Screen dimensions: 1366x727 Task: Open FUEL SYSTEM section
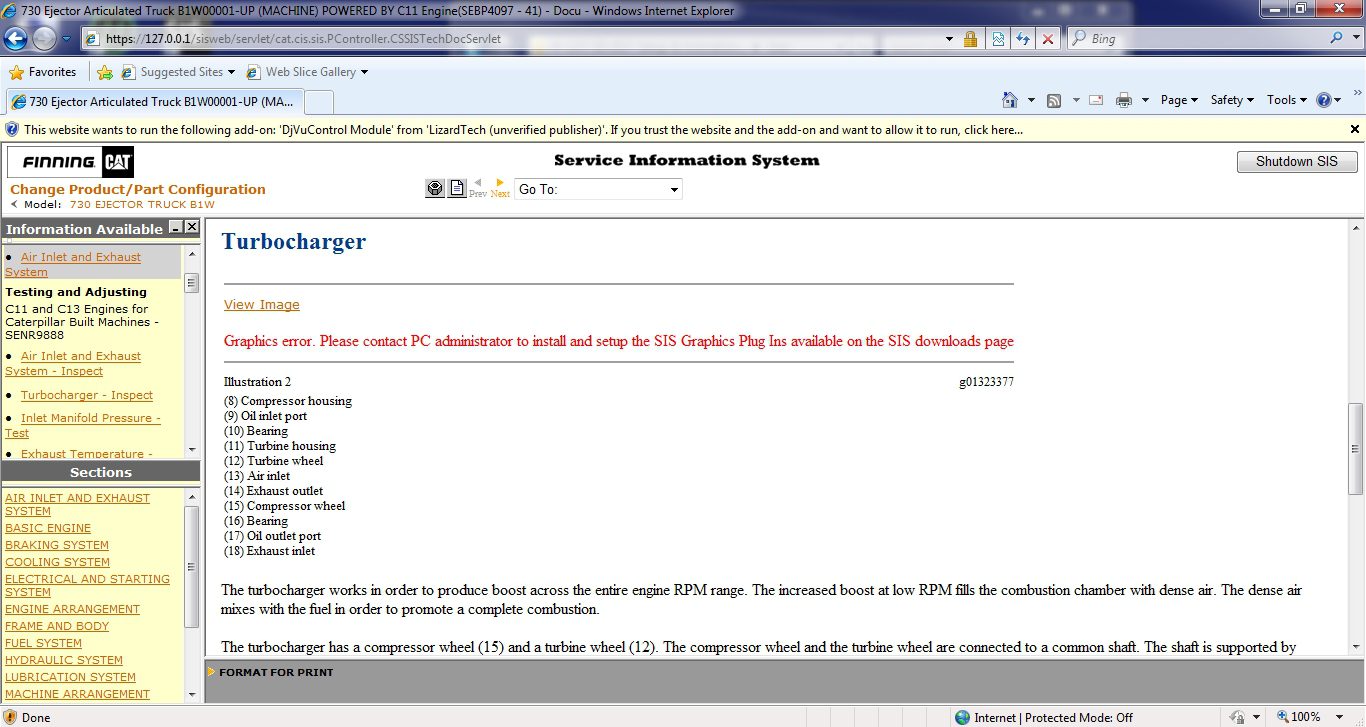[x=43, y=643]
